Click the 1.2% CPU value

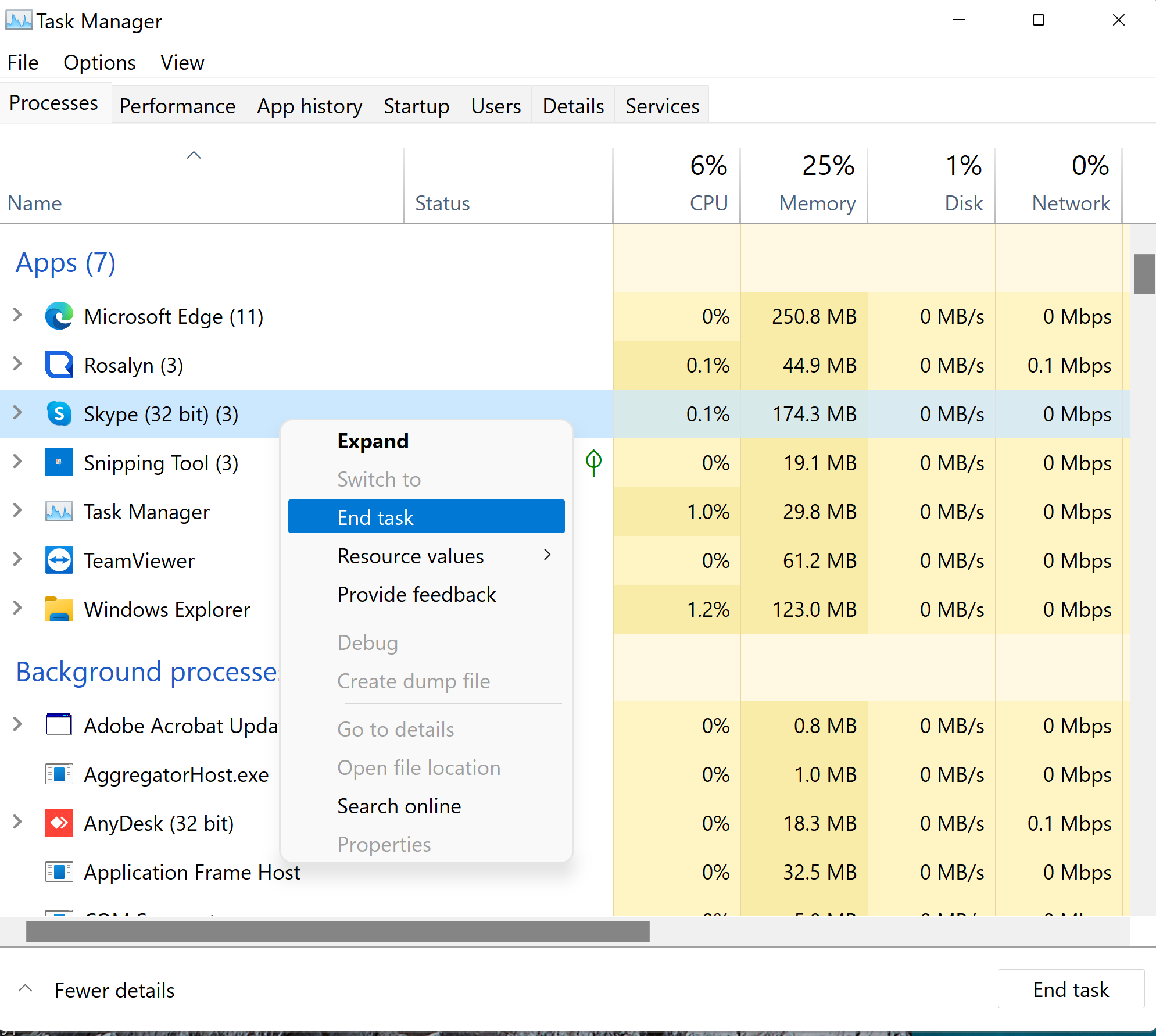708,609
